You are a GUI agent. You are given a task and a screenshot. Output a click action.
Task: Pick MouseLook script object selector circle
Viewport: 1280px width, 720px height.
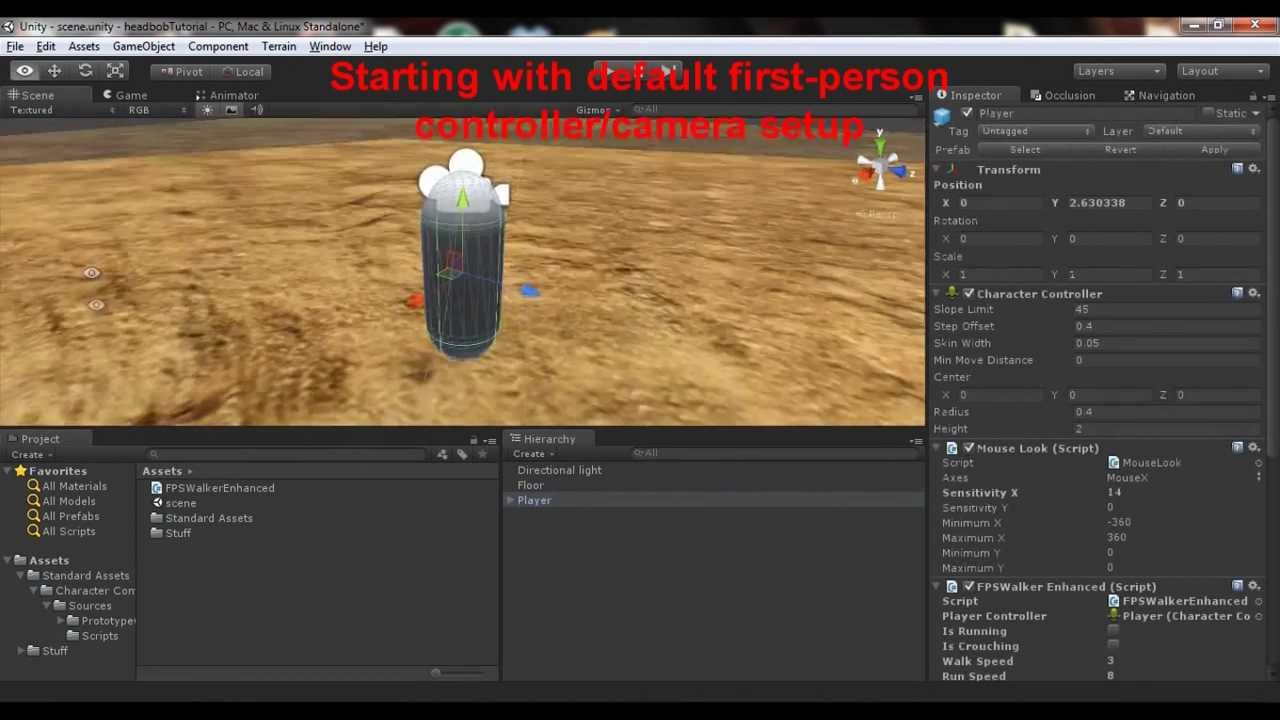pos(1259,463)
